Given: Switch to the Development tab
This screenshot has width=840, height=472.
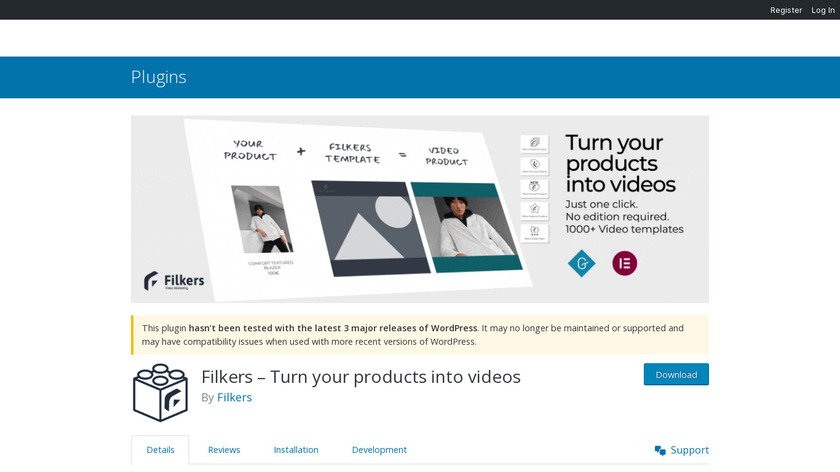Looking at the screenshot, I should tap(379, 450).
